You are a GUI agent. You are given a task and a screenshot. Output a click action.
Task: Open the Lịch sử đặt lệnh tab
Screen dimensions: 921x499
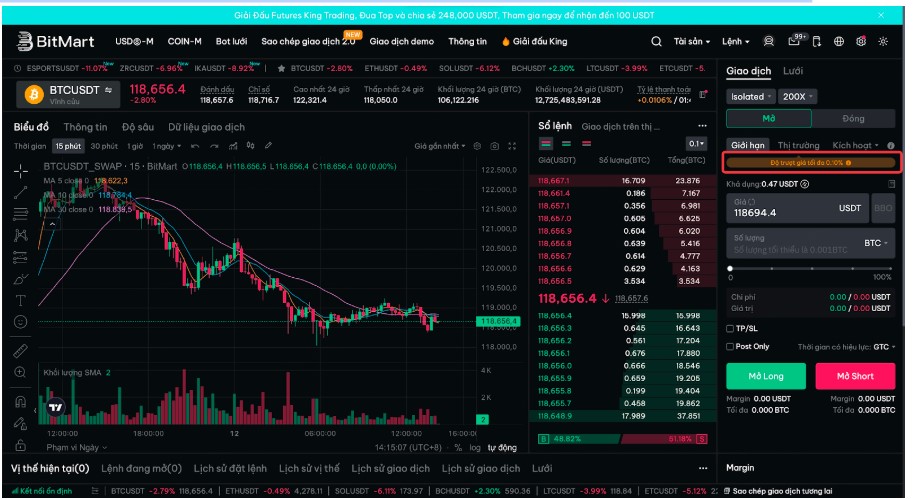tap(230, 468)
